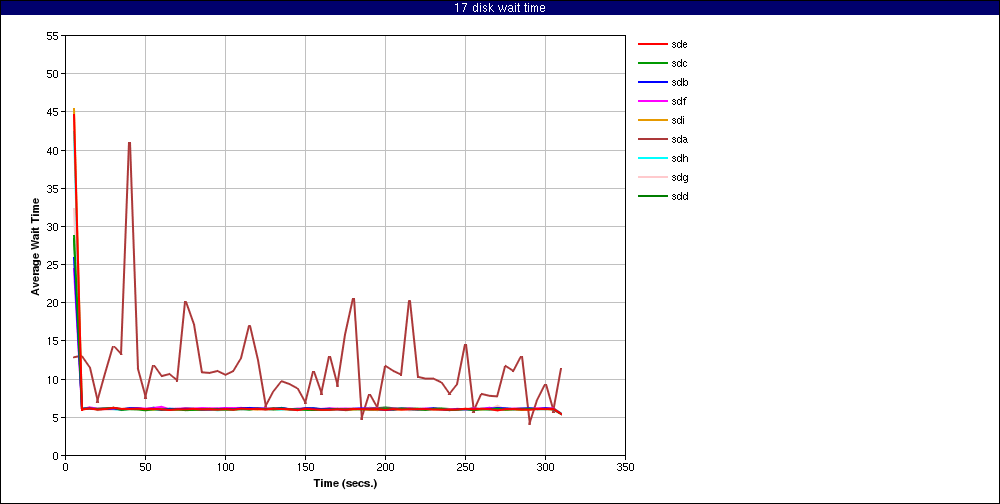The height and width of the screenshot is (504, 1000).
Task: Select the sda legend label
Action: 679,139
